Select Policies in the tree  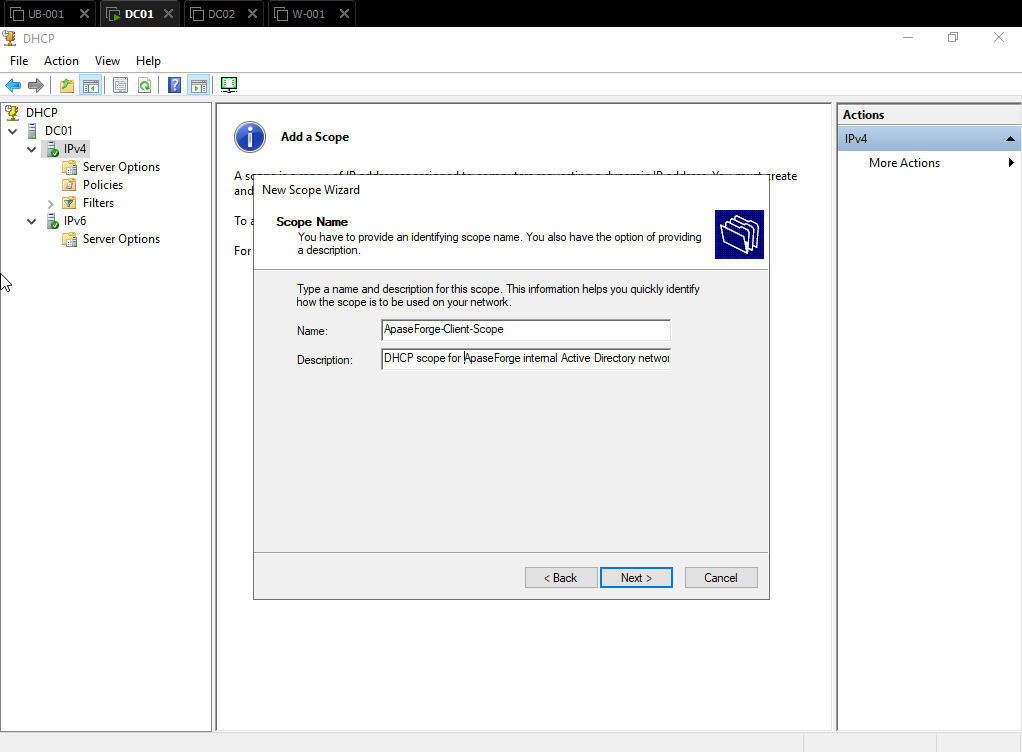103,185
